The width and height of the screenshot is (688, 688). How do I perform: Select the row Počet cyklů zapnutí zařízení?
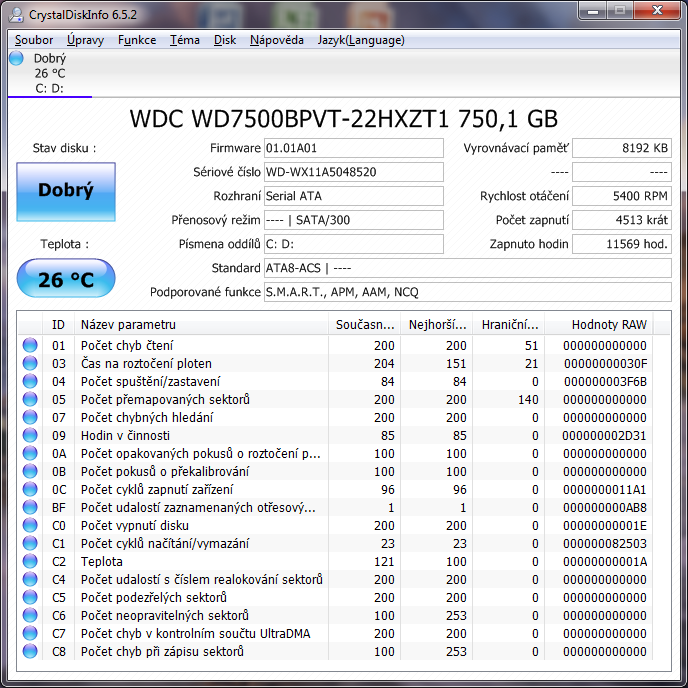(336, 489)
